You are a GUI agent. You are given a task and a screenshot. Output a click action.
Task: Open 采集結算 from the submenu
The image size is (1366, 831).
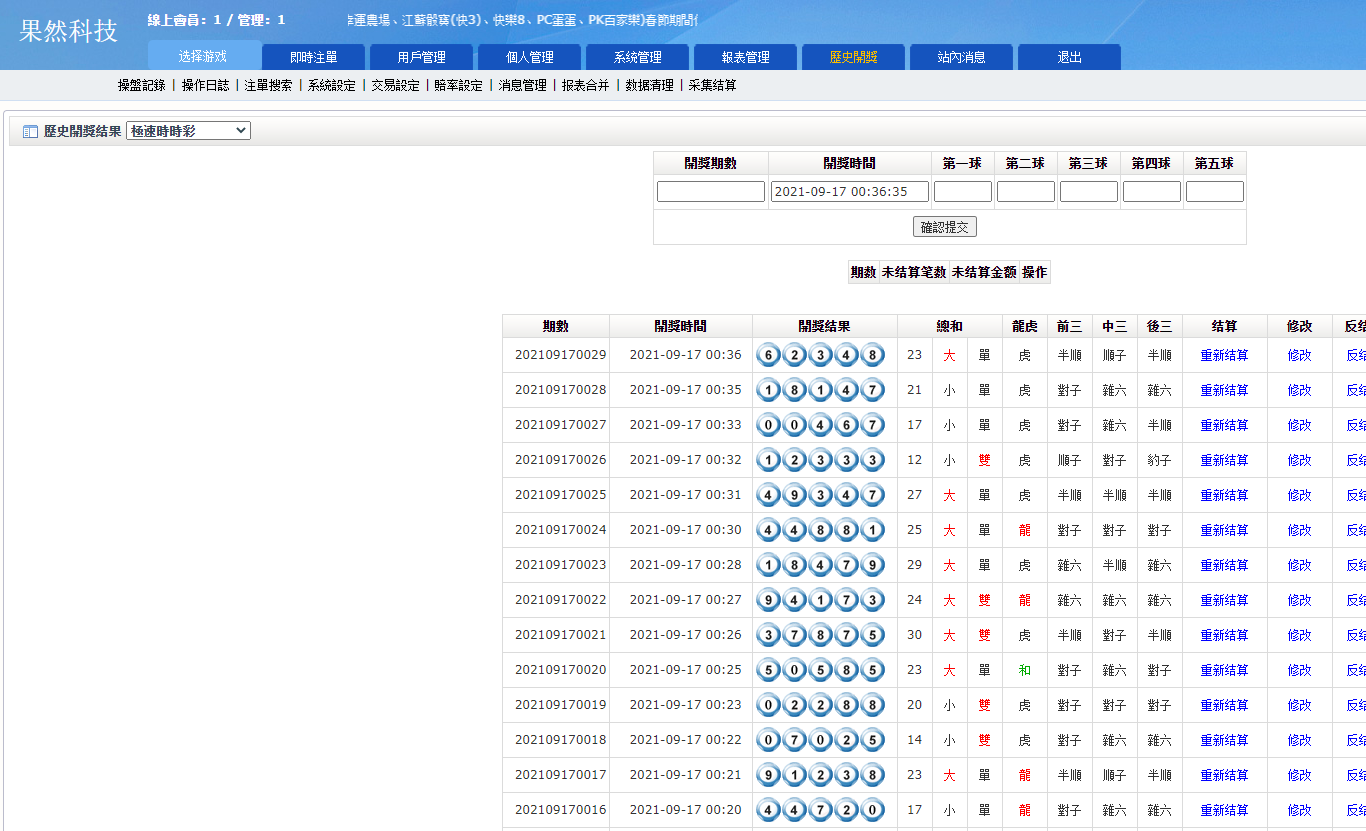[x=713, y=86]
